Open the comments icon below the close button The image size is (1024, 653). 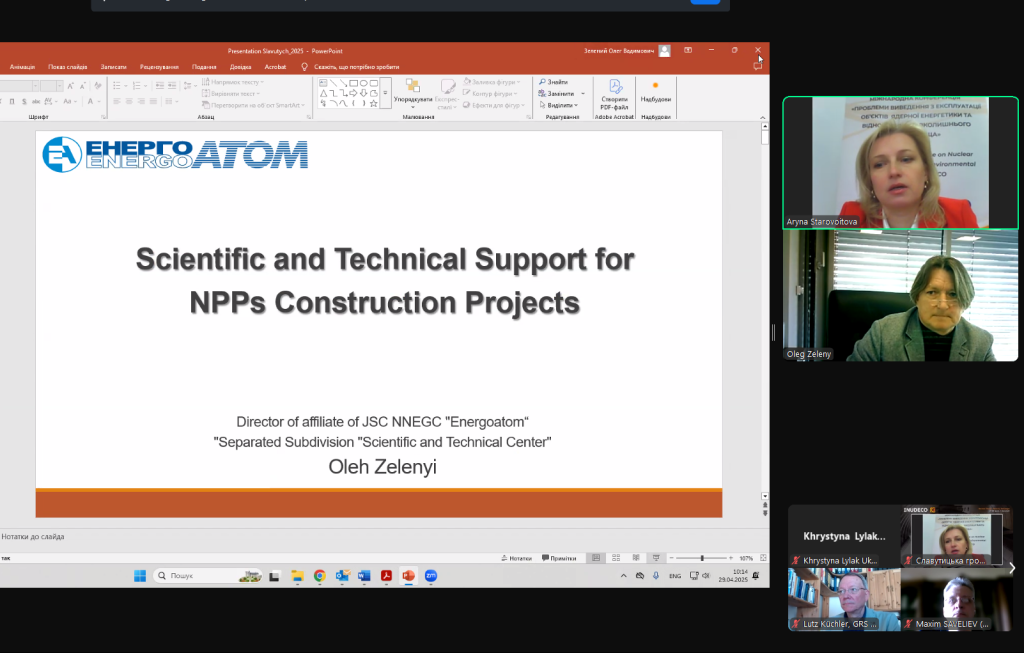(x=757, y=65)
